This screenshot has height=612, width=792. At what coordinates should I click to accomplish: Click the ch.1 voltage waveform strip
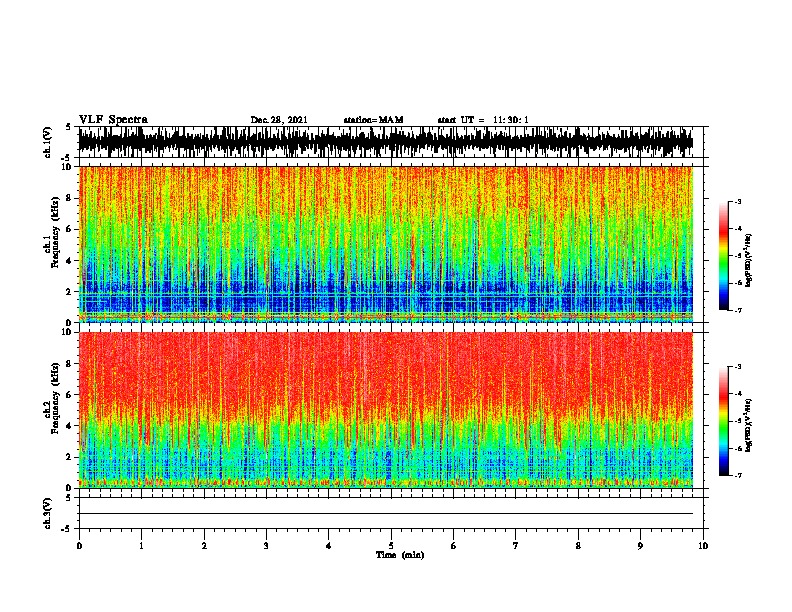click(386, 142)
